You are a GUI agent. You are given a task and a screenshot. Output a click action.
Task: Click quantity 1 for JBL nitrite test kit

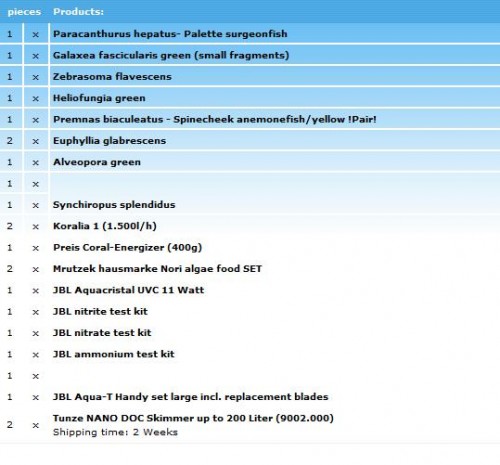(10, 311)
